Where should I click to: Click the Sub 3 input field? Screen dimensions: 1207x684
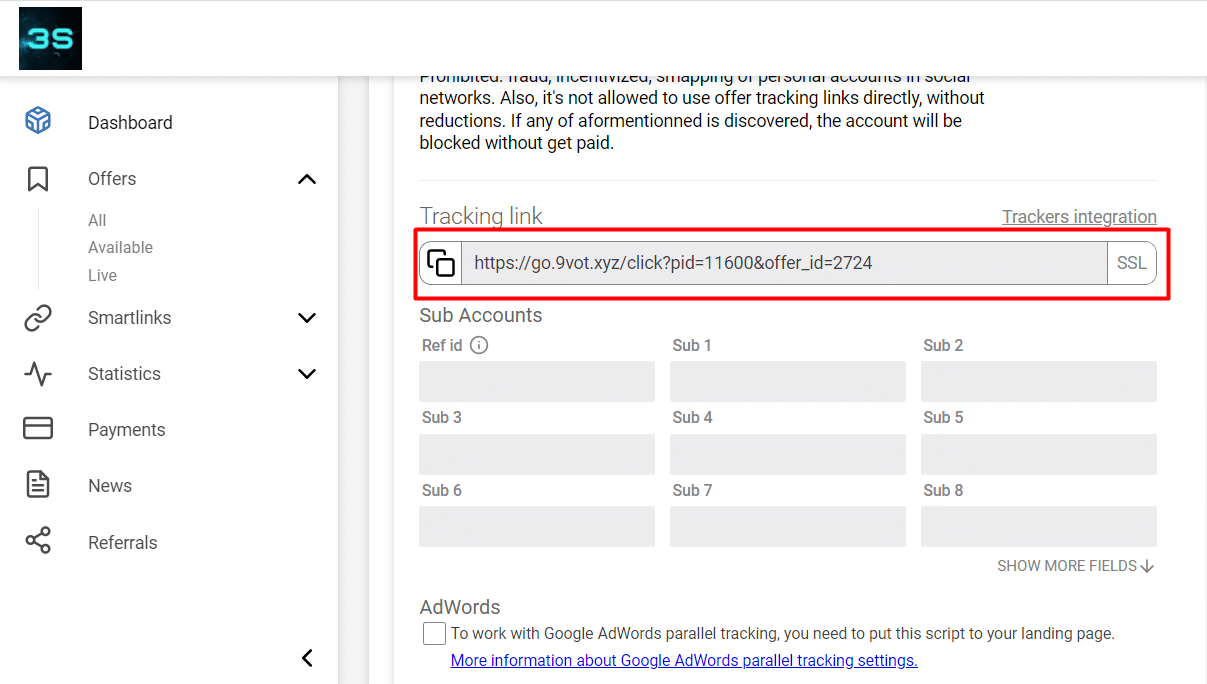537,454
